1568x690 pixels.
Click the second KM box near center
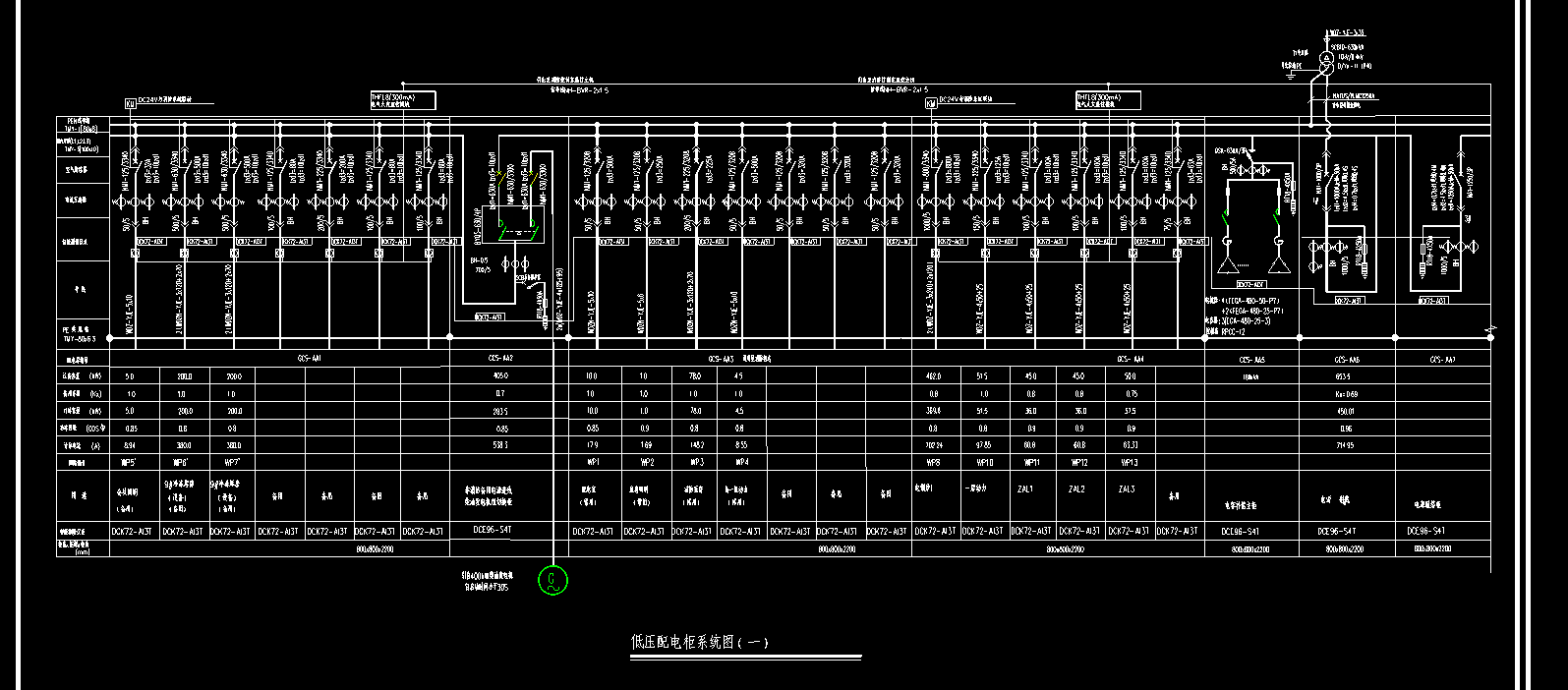point(931,103)
